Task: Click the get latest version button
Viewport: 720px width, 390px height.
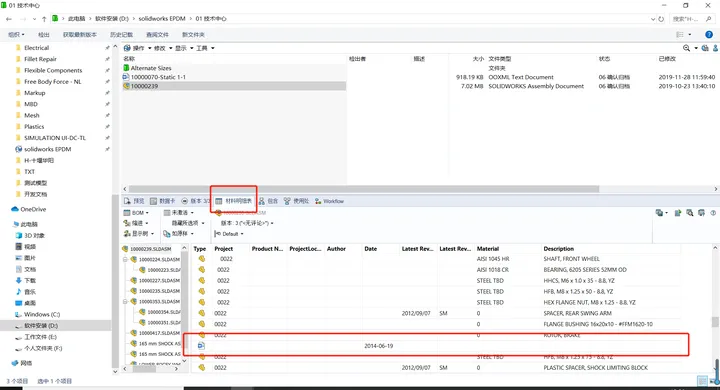Action: pyautogui.click(x=80, y=35)
